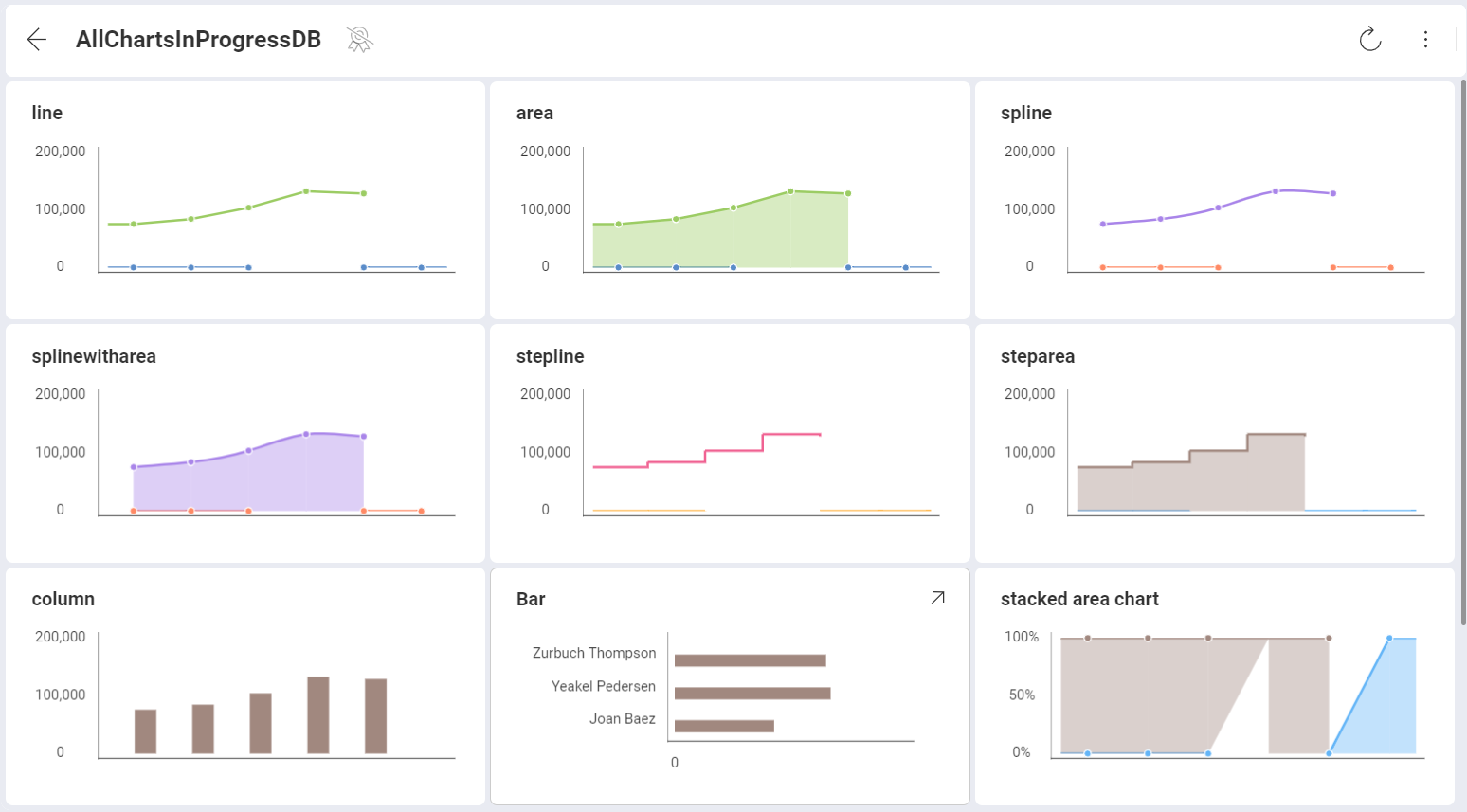Click the highest step of the pink stepline
The image size is (1467, 812).
tap(791, 434)
